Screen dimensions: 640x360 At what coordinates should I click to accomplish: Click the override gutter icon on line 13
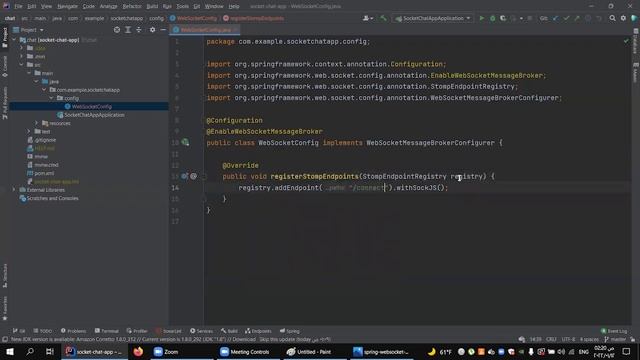(184, 176)
